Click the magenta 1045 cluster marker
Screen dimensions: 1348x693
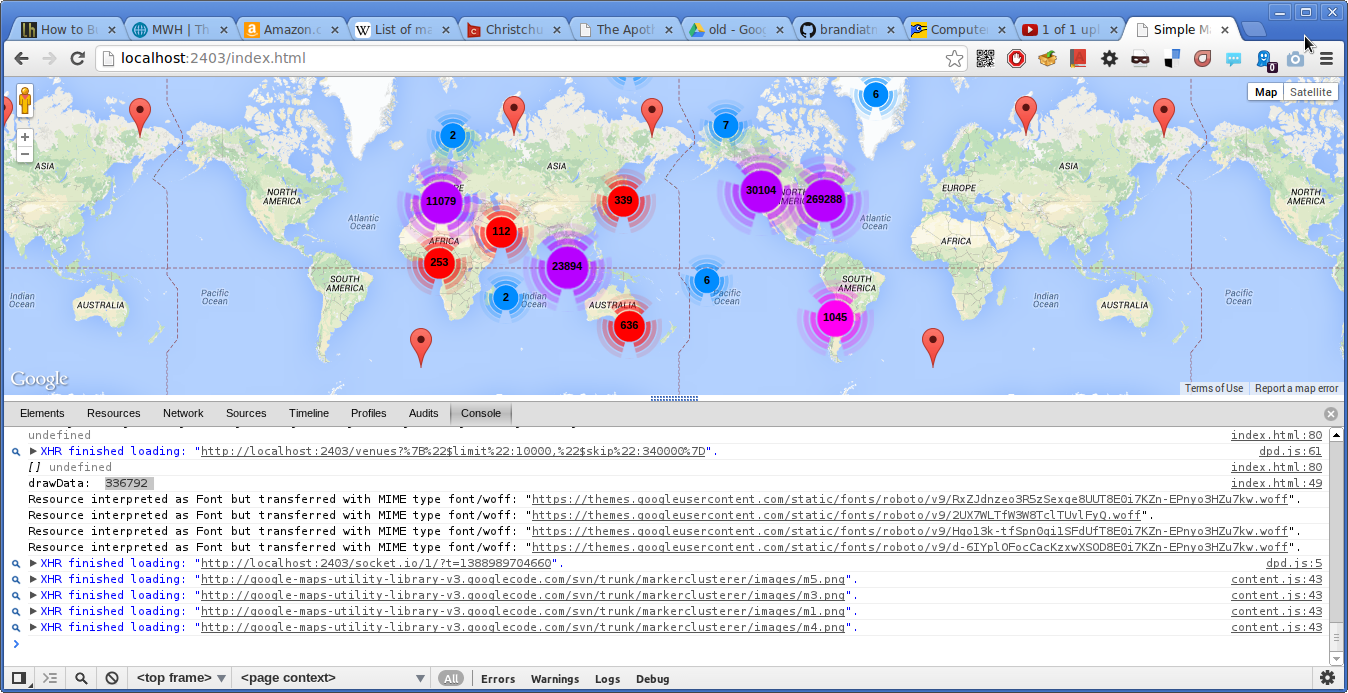(x=834, y=318)
